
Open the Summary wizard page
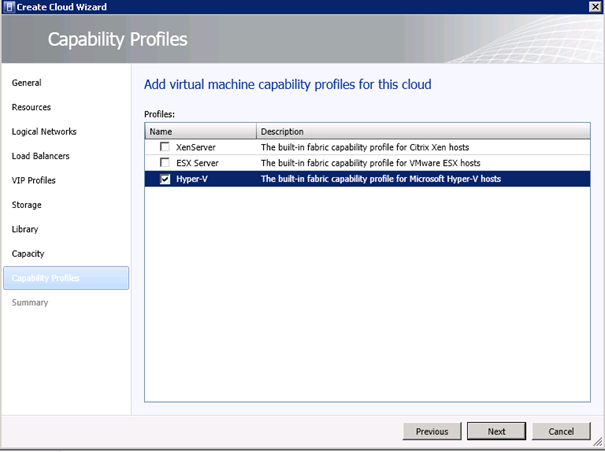click(x=30, y=302)
